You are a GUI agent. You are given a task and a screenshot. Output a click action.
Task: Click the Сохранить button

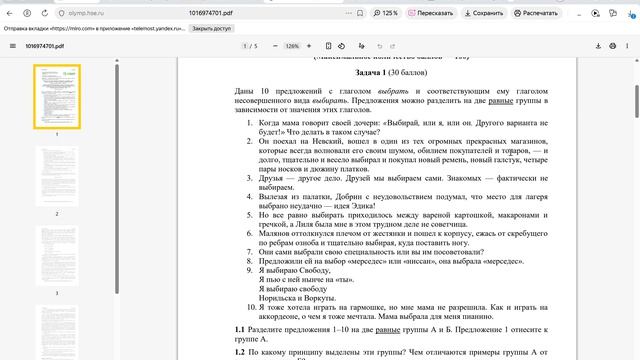484,13
